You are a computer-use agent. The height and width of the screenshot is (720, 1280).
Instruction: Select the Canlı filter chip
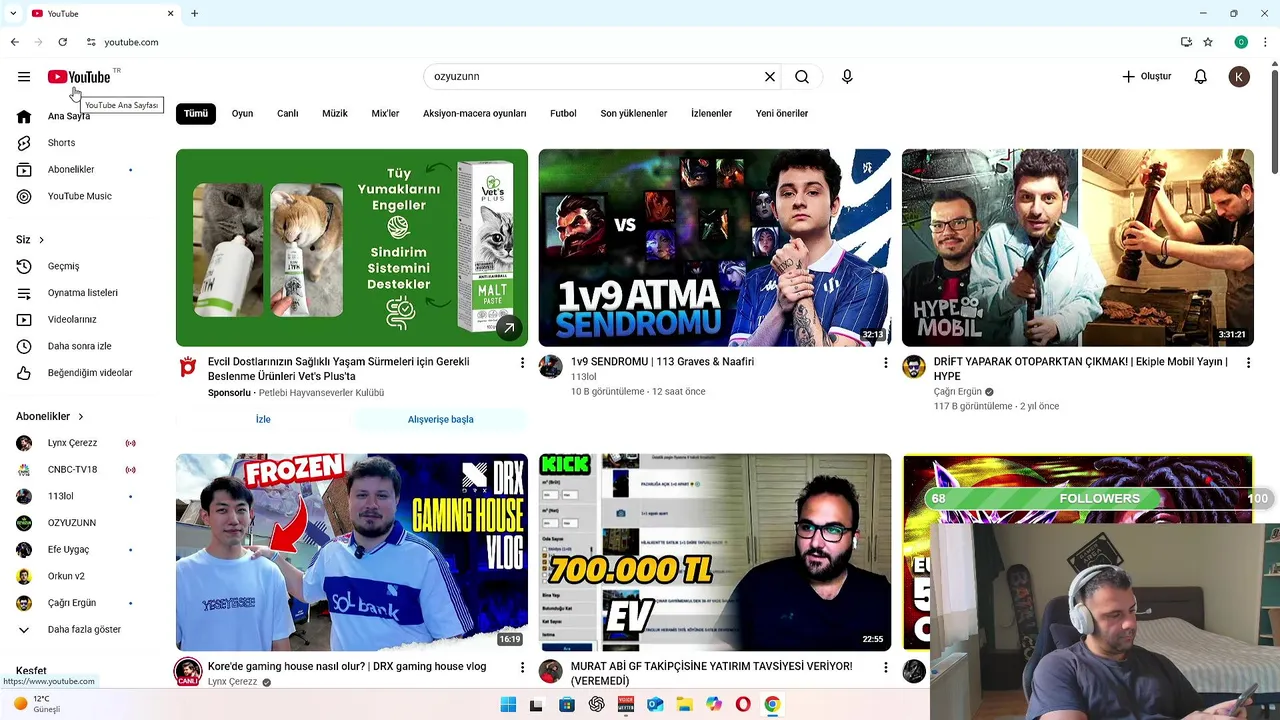[x=288, y=113]
